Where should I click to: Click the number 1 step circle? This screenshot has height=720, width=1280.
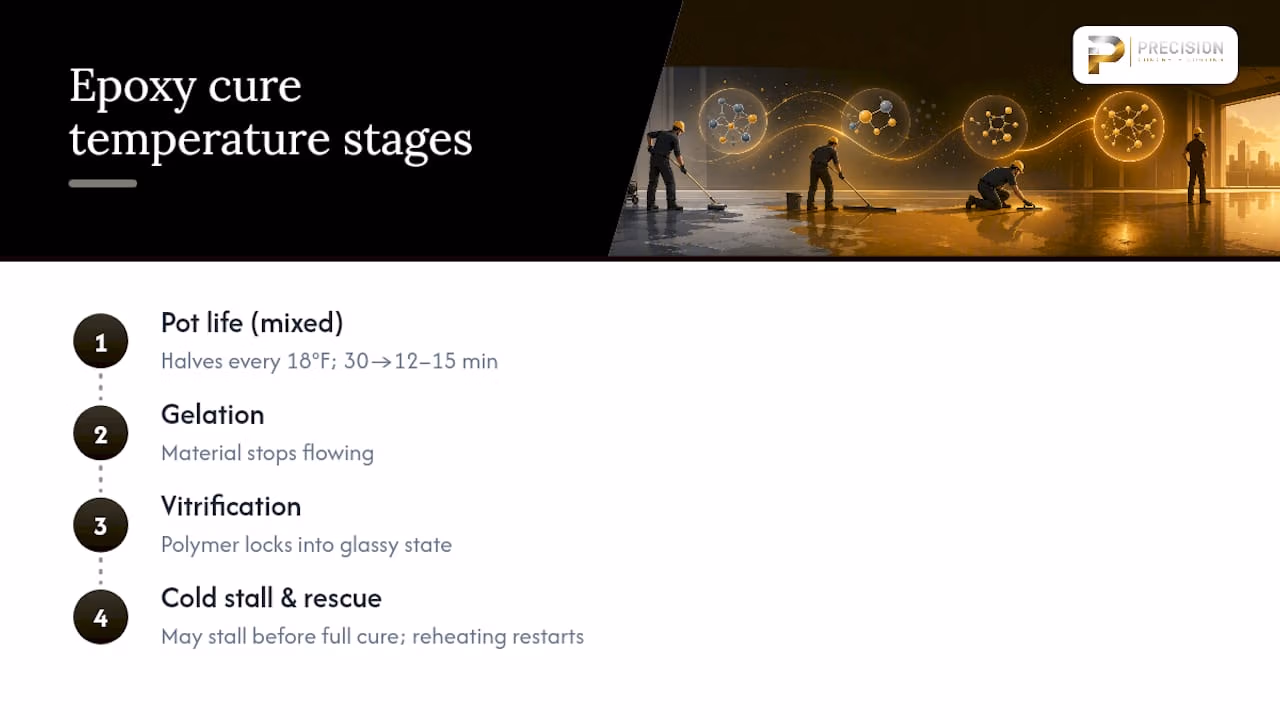click(x=101, y=342)
